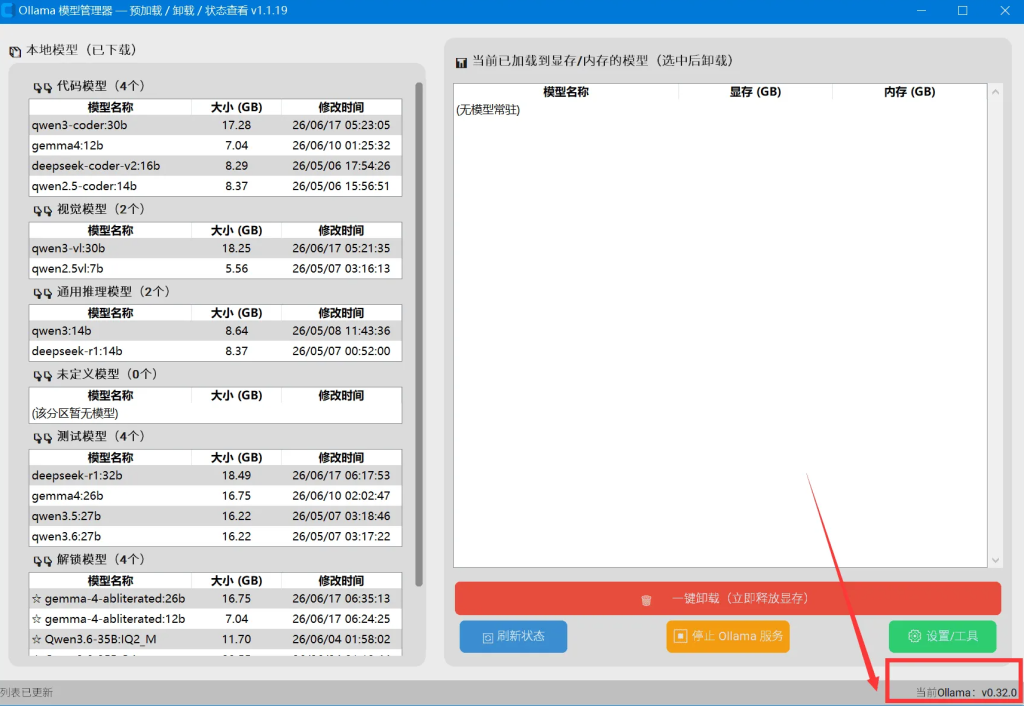1024x706 pixels.
Task: Click the icon beside 代码模型 group
Action: coord(42,87)
